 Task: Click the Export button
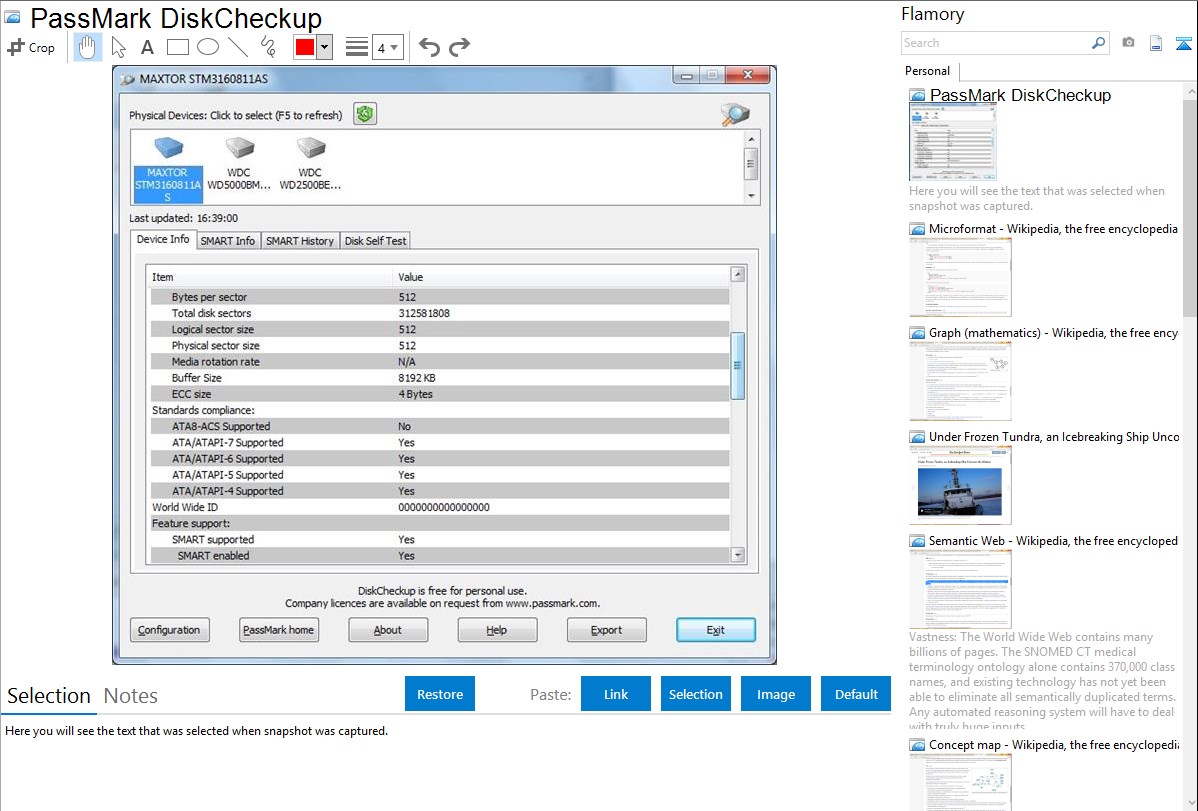click(607, 630)
